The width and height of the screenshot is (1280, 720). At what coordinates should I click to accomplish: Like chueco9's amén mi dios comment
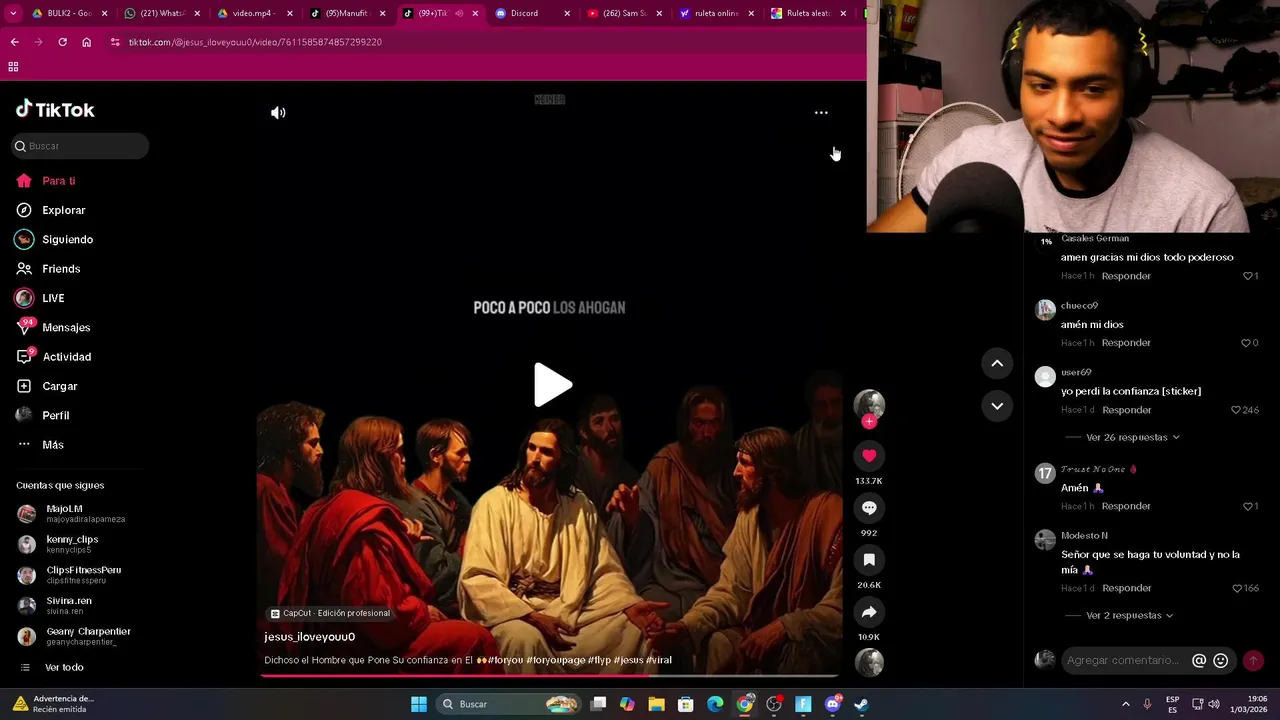1246,343
